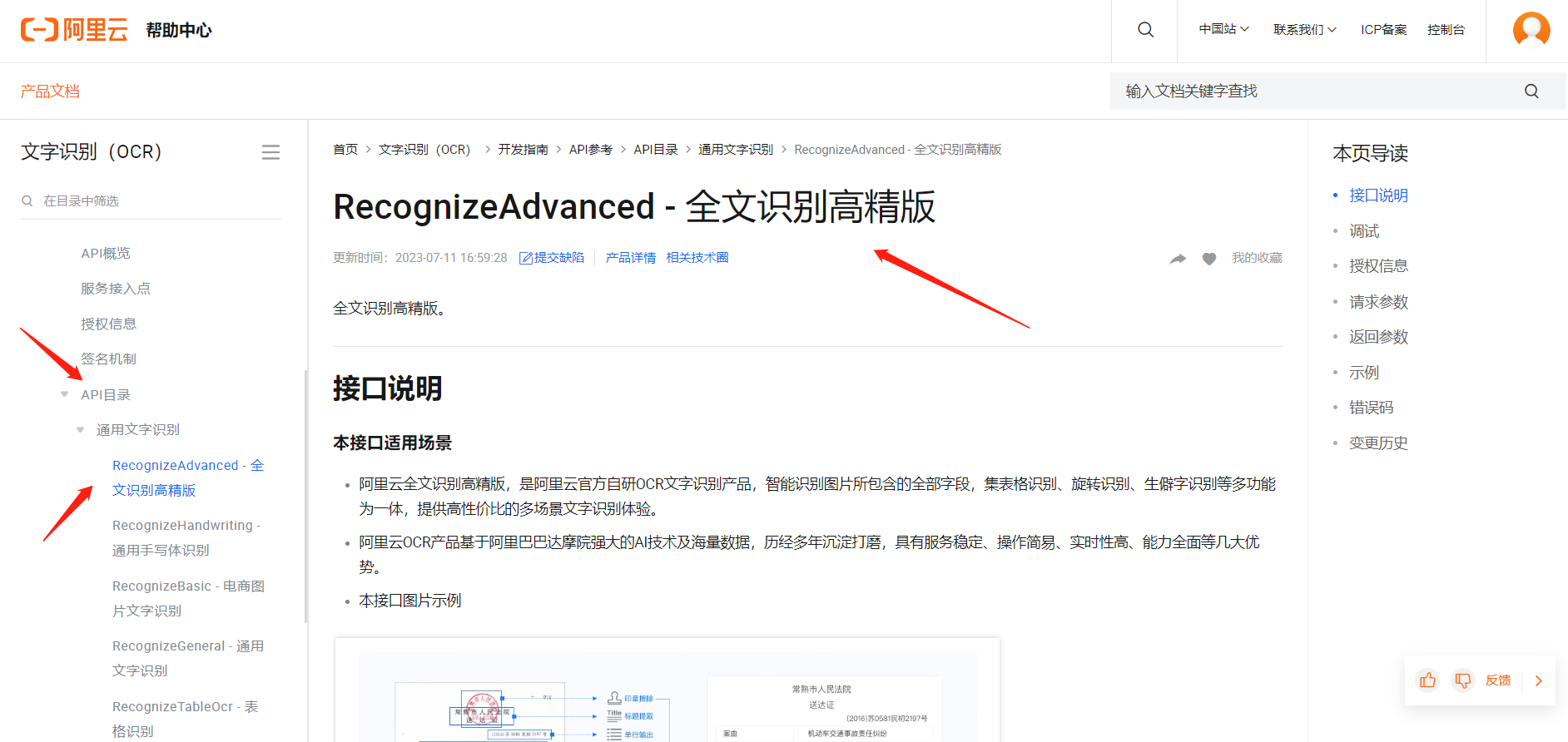Jump to 返回参数 in page guide
The width and height of the screenshot is (1568, 742).
tap(1378, 337)
